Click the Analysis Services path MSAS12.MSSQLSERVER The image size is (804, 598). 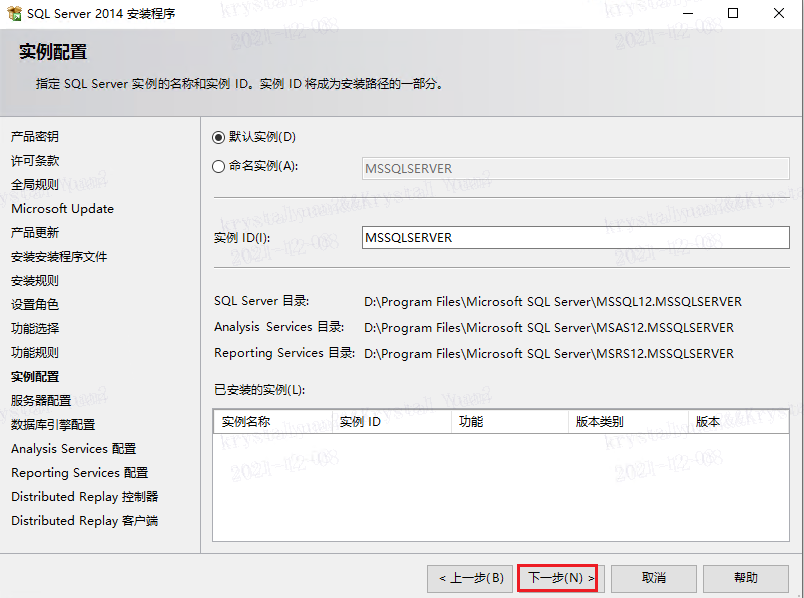(549, 328)
